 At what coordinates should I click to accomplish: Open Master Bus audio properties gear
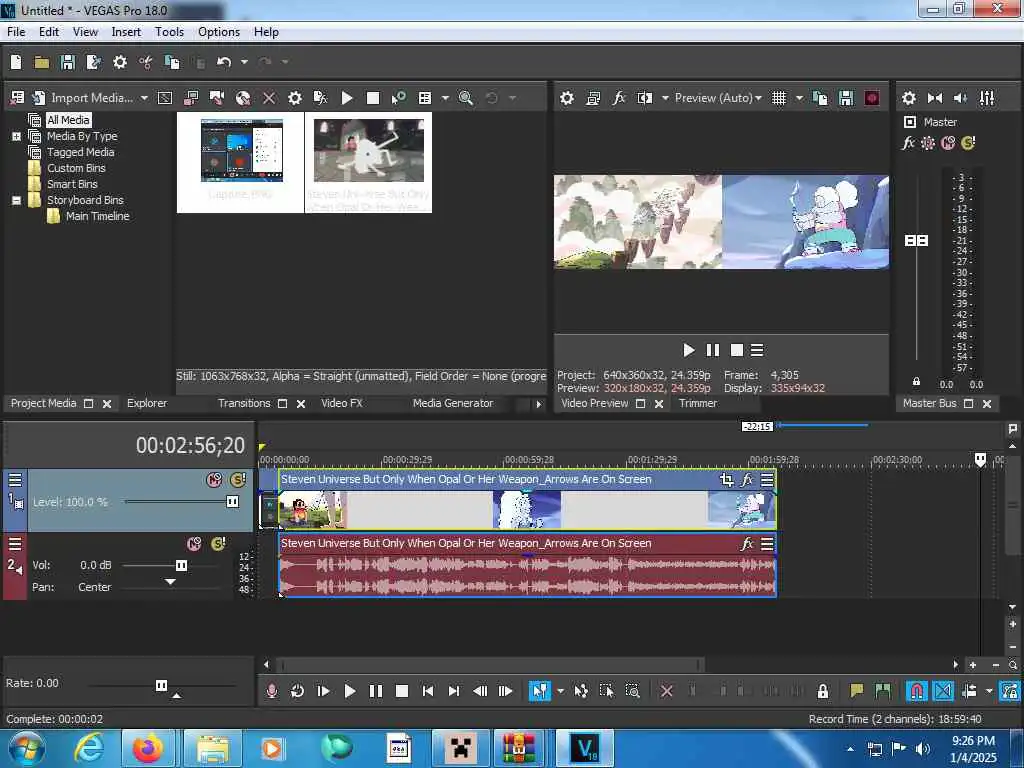point(909,98)
